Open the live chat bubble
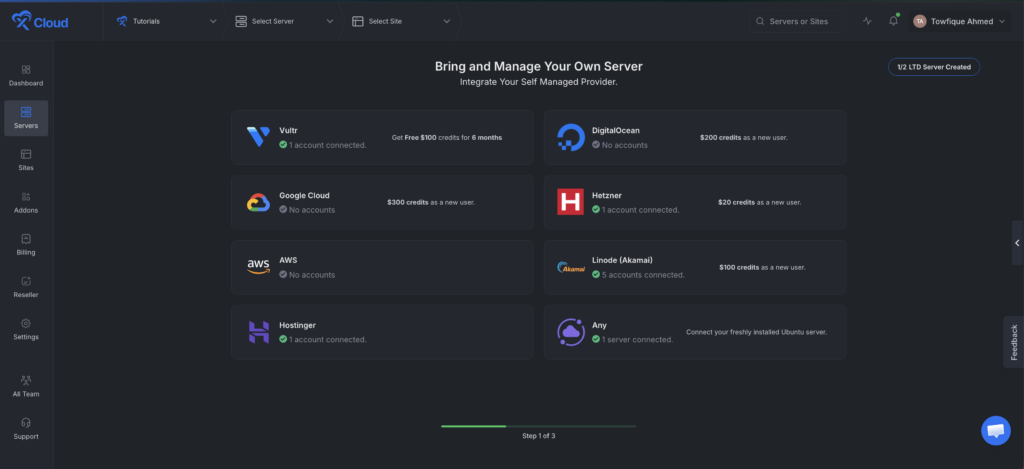Screen dimensions: 1024x469 click(x=996, y=431)
